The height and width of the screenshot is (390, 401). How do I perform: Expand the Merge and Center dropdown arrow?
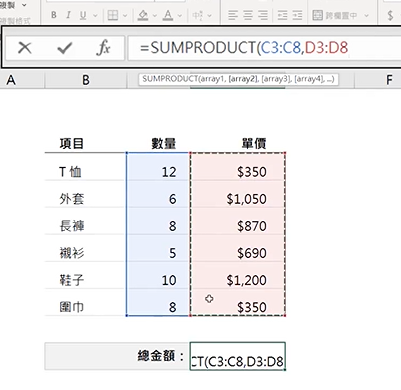click(366, 15)
